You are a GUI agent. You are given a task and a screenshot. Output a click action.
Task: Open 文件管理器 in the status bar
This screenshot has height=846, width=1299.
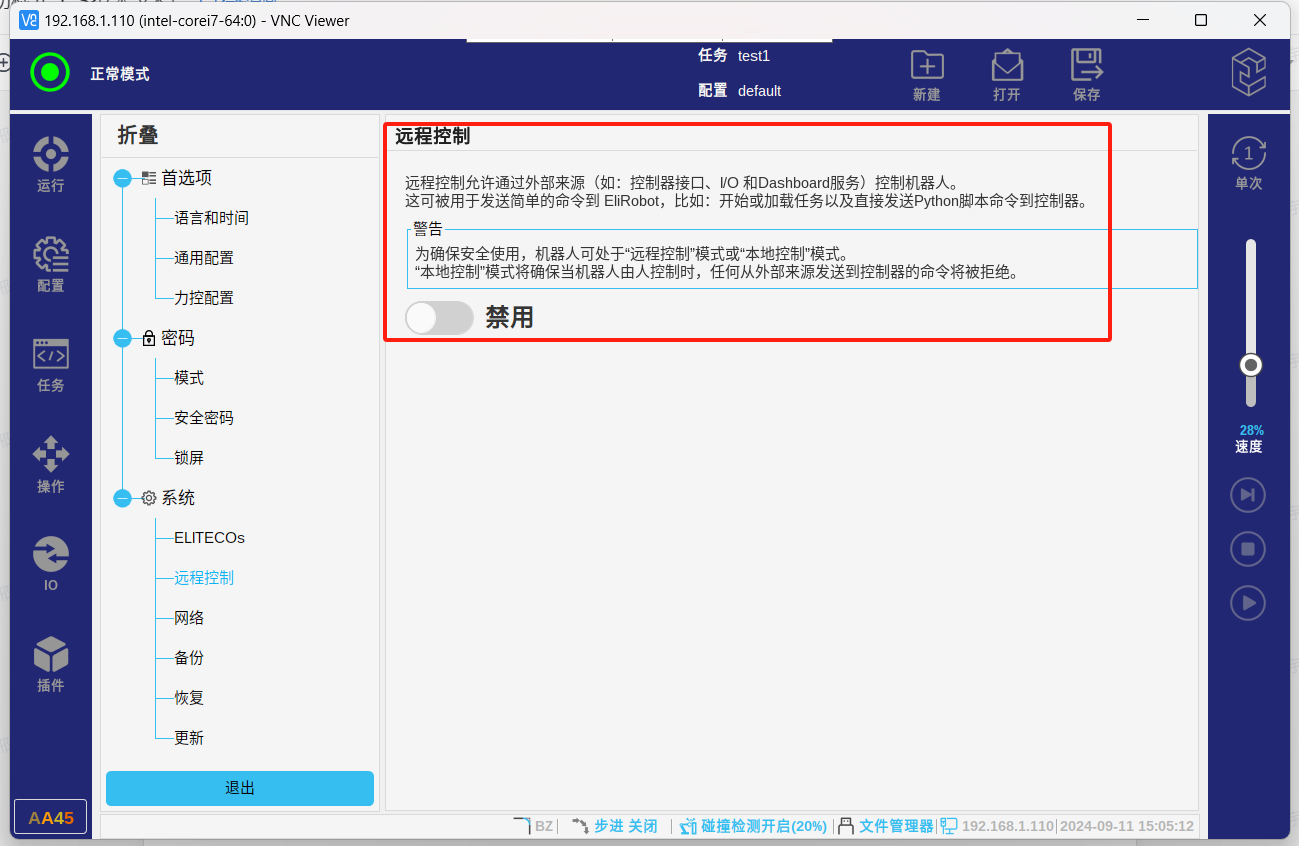point(895,826)
